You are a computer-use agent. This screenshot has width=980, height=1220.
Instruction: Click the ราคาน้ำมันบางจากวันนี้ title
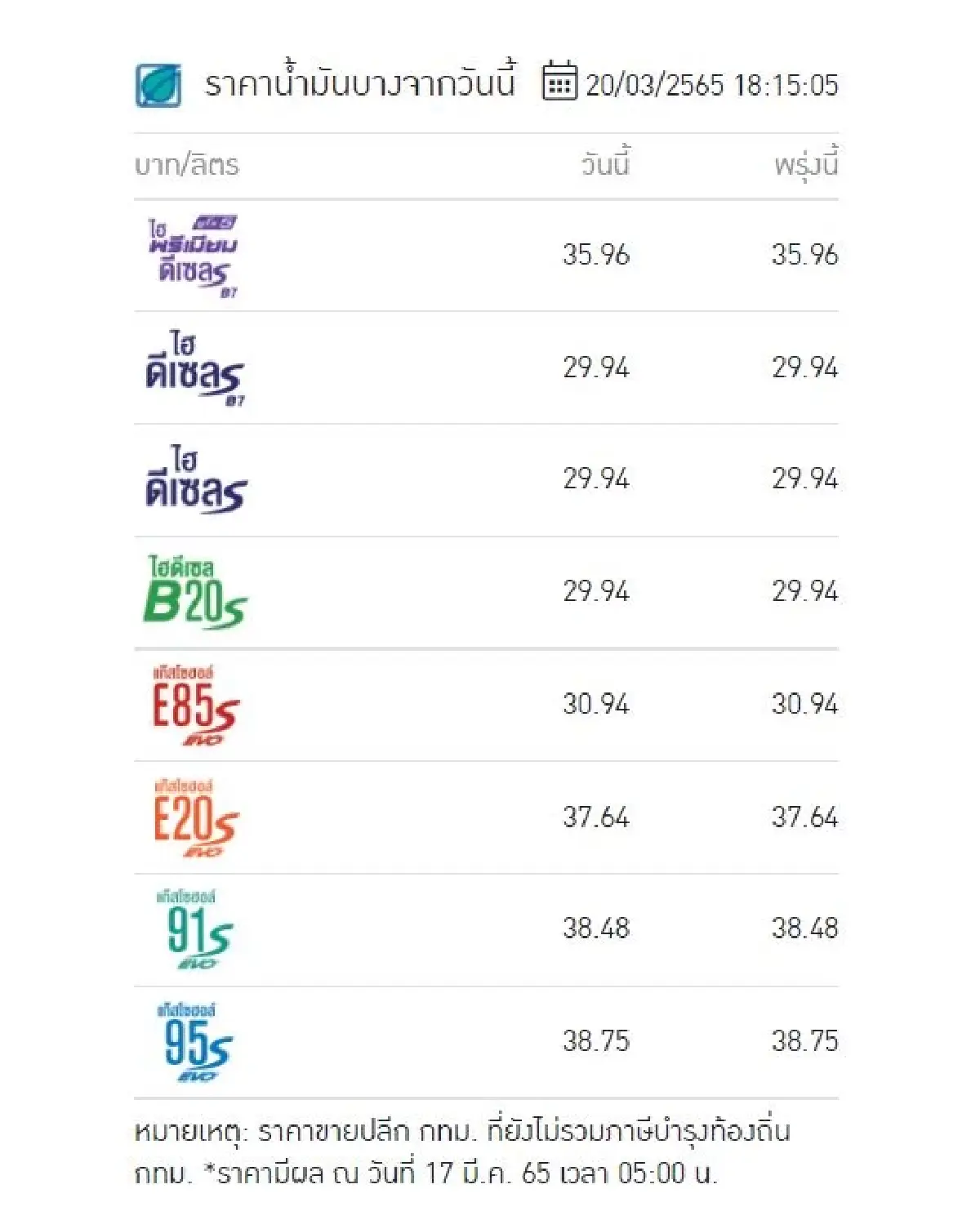(x=359, y=84)
